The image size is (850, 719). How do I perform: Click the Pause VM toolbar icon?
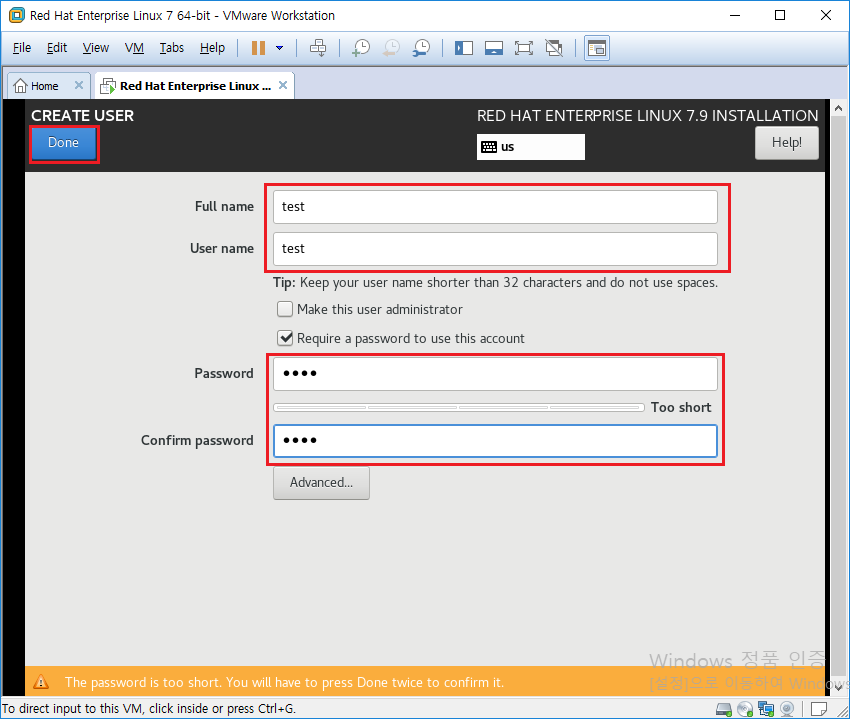coord(258,48)
